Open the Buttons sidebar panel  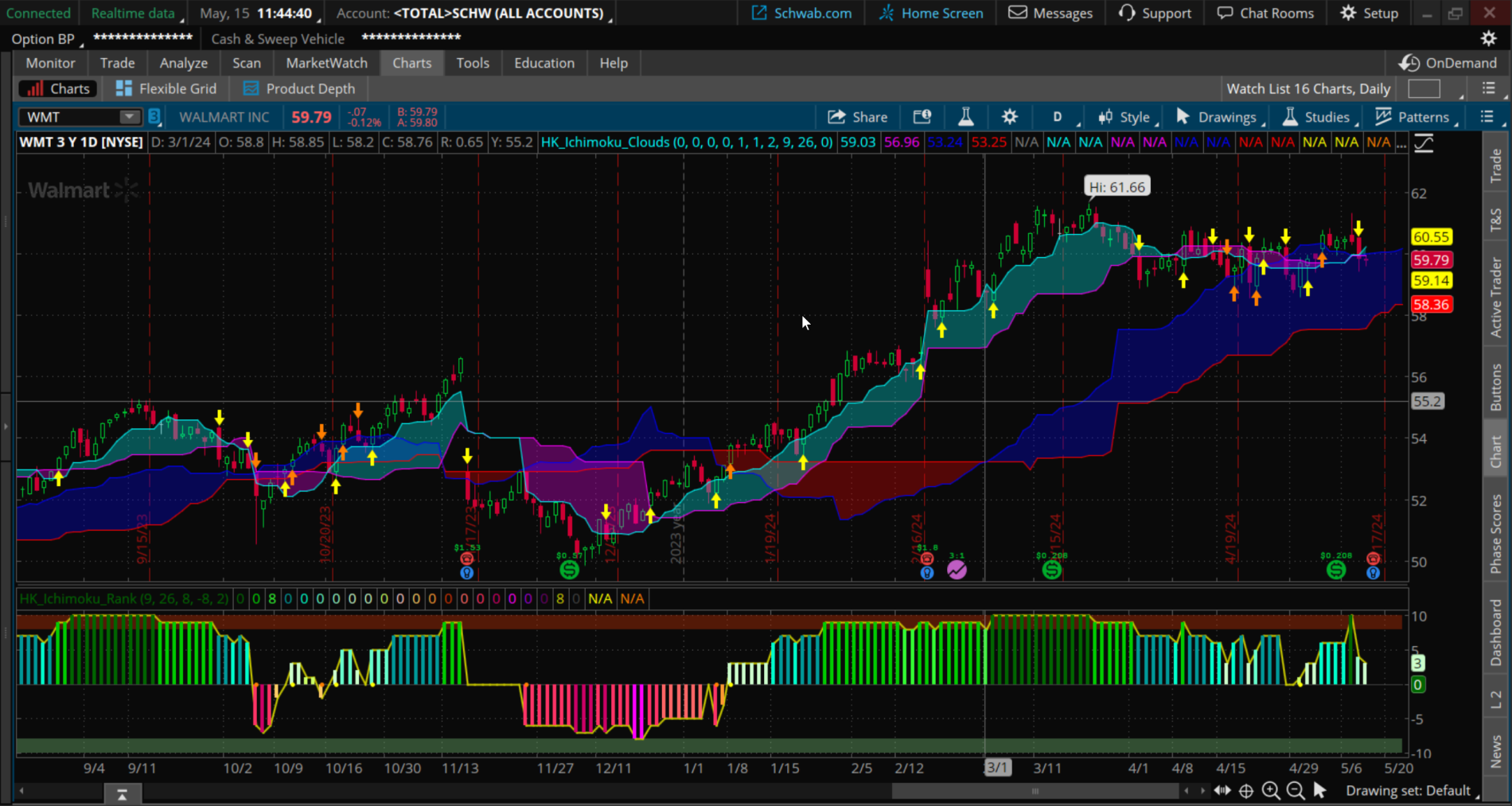click(x=1495, y=387)
